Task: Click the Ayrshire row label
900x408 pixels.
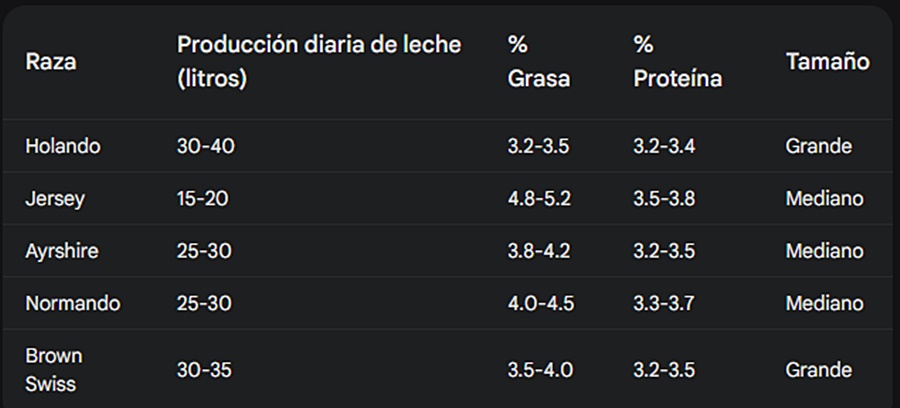Action: (x=61, y=251)
